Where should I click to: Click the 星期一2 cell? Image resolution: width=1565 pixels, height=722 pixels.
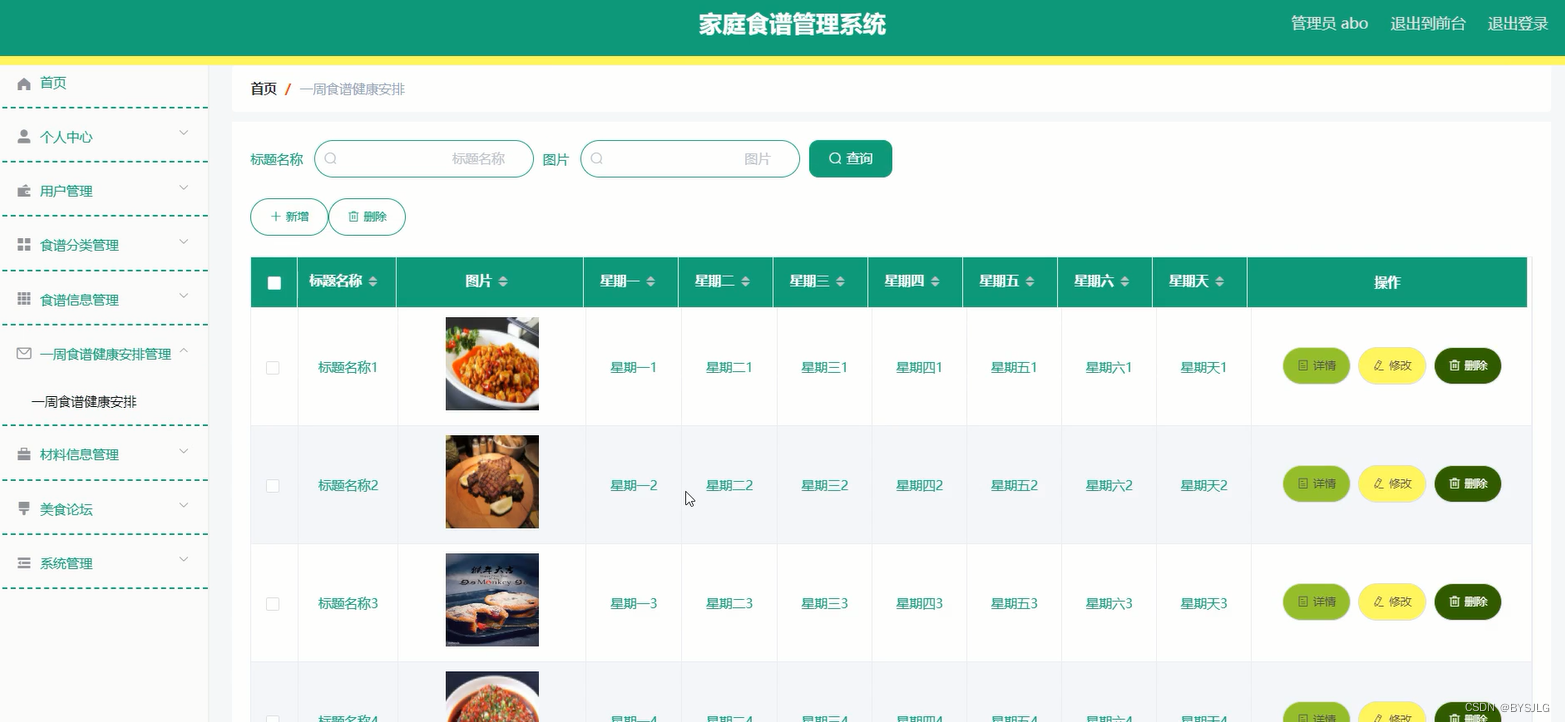tap(634, 486)
